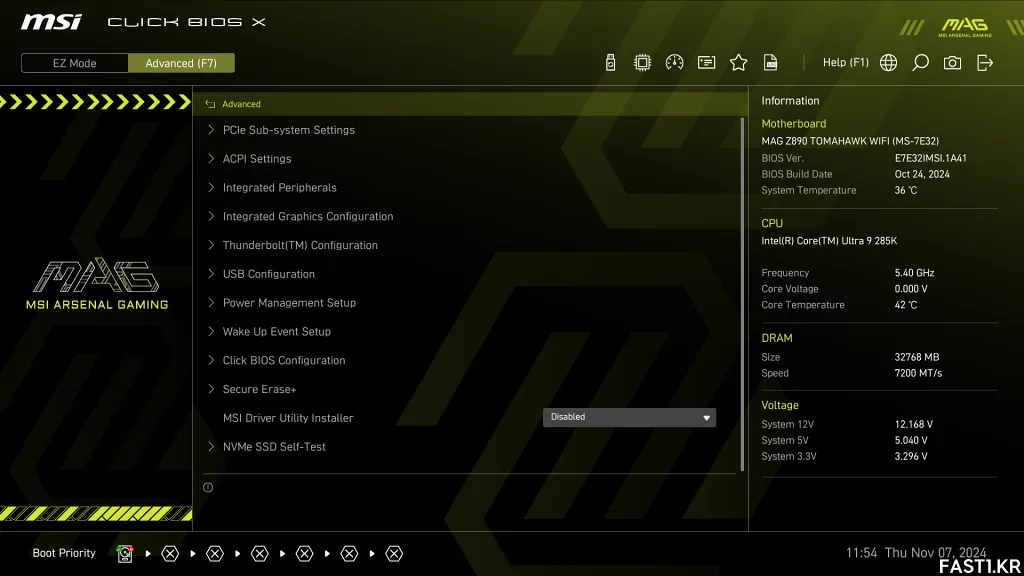Open the CPU chip settings icon
The height and width of the screenshot is (576, 1024).
pos(643,63)
